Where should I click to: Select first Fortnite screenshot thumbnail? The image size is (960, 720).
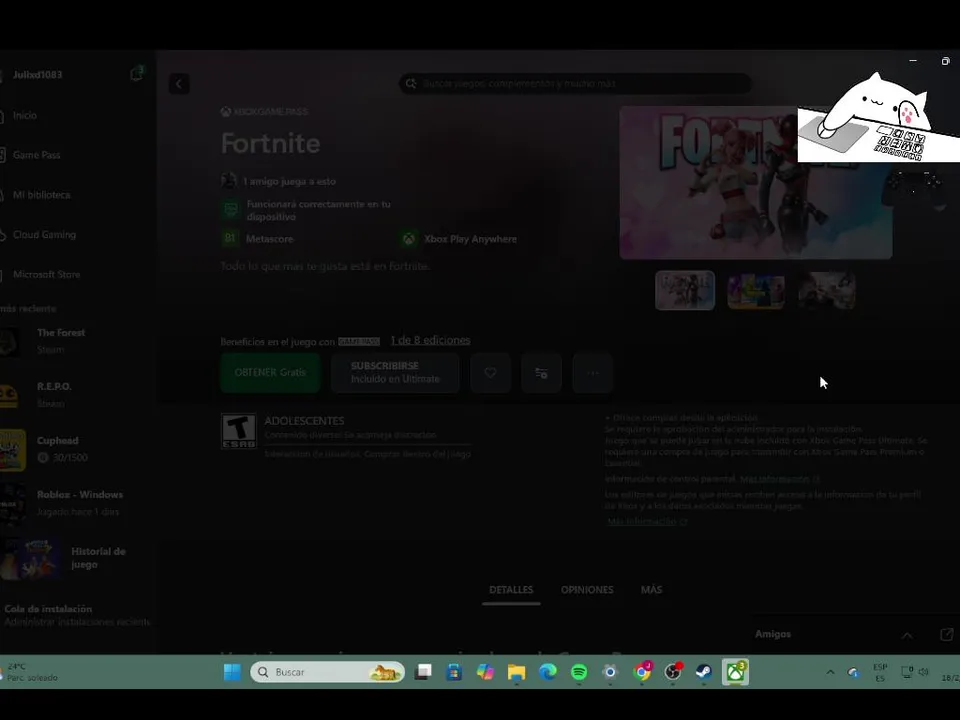pyautogui.click(x=684, y=290)
